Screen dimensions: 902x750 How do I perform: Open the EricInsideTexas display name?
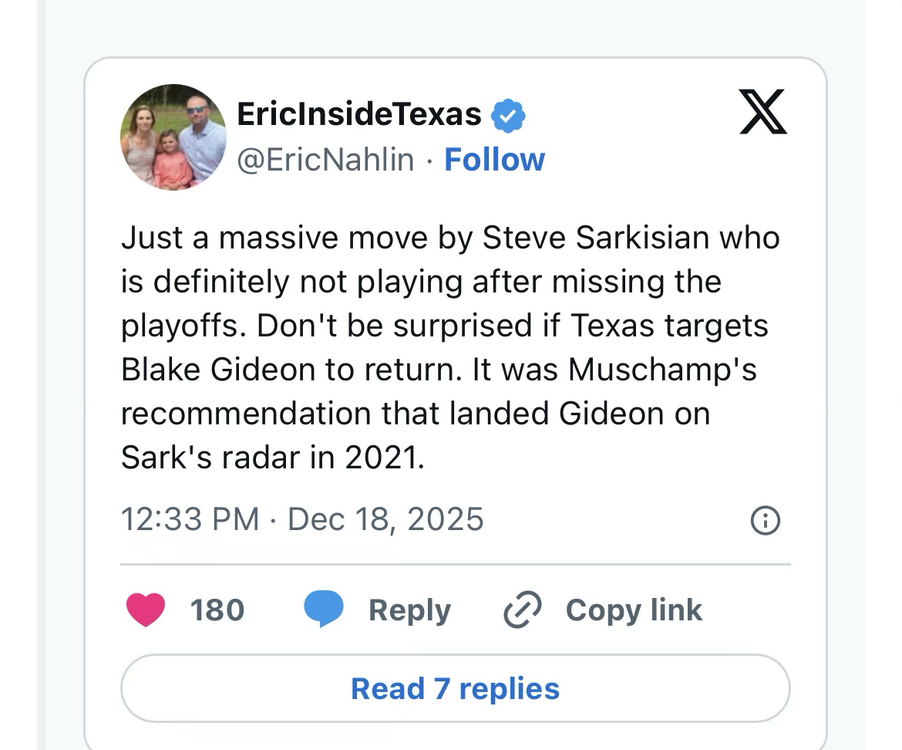tap(359, 114)
